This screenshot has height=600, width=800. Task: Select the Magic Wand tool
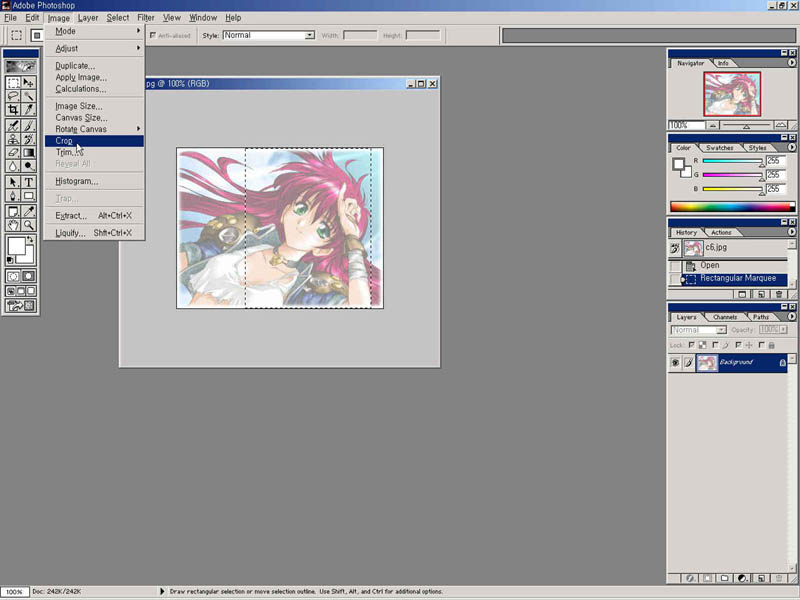click(x=29, y=96)
